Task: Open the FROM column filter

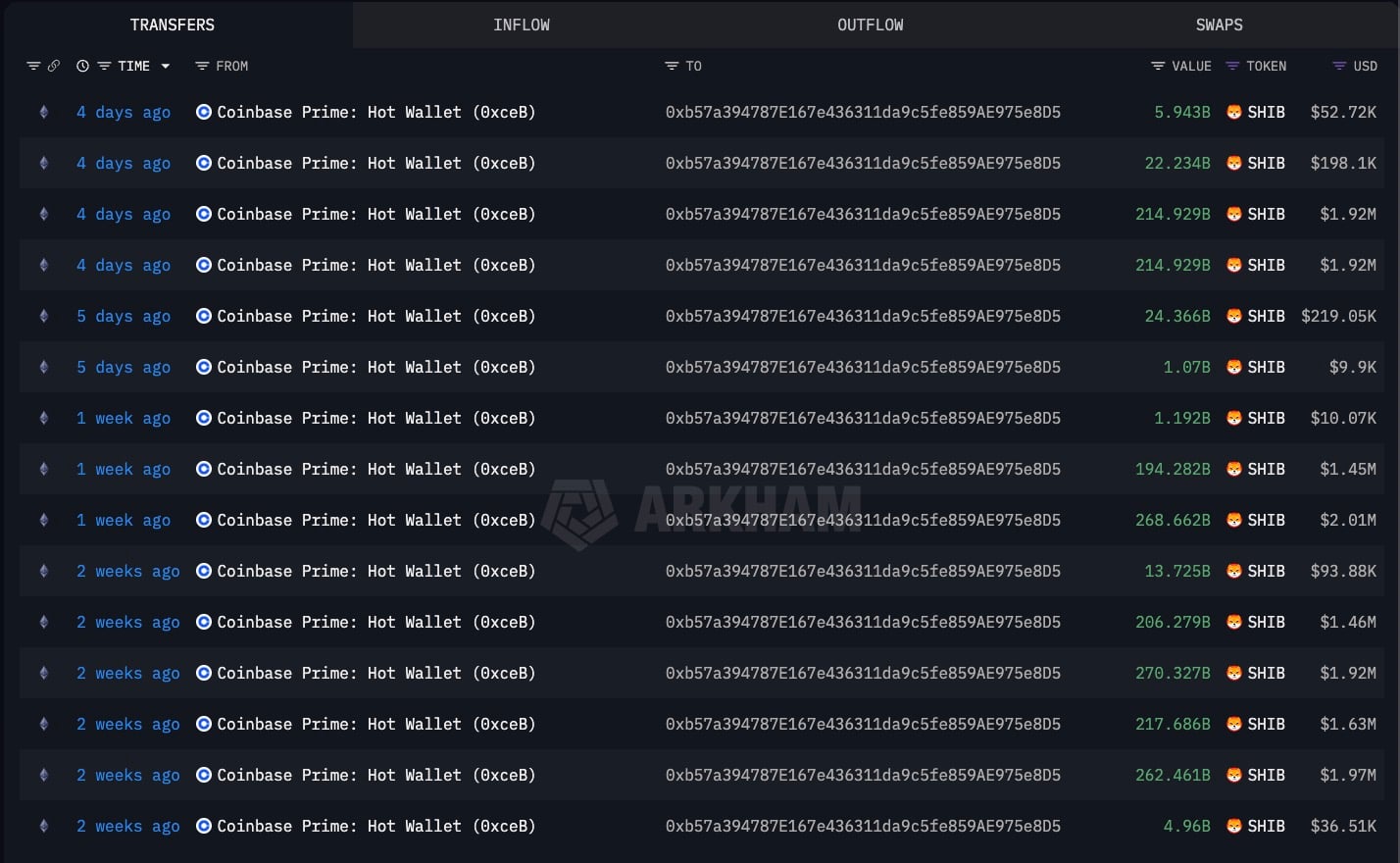Action: click(202, 66)
